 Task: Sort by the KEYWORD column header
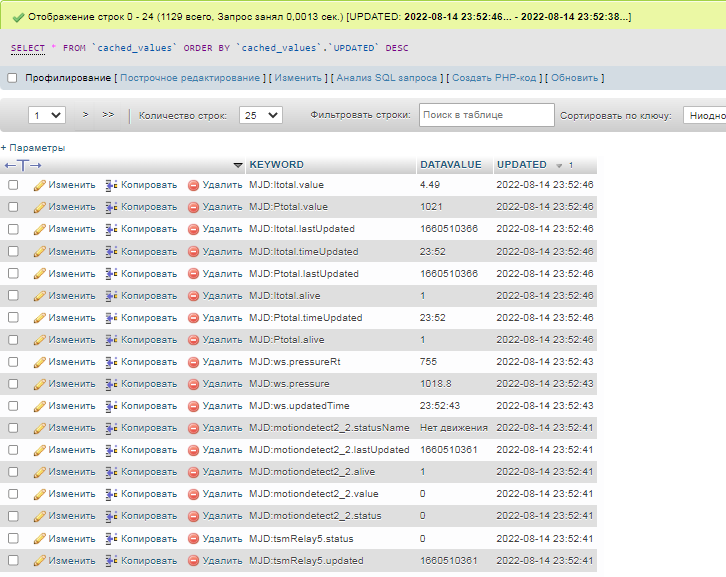276,165
